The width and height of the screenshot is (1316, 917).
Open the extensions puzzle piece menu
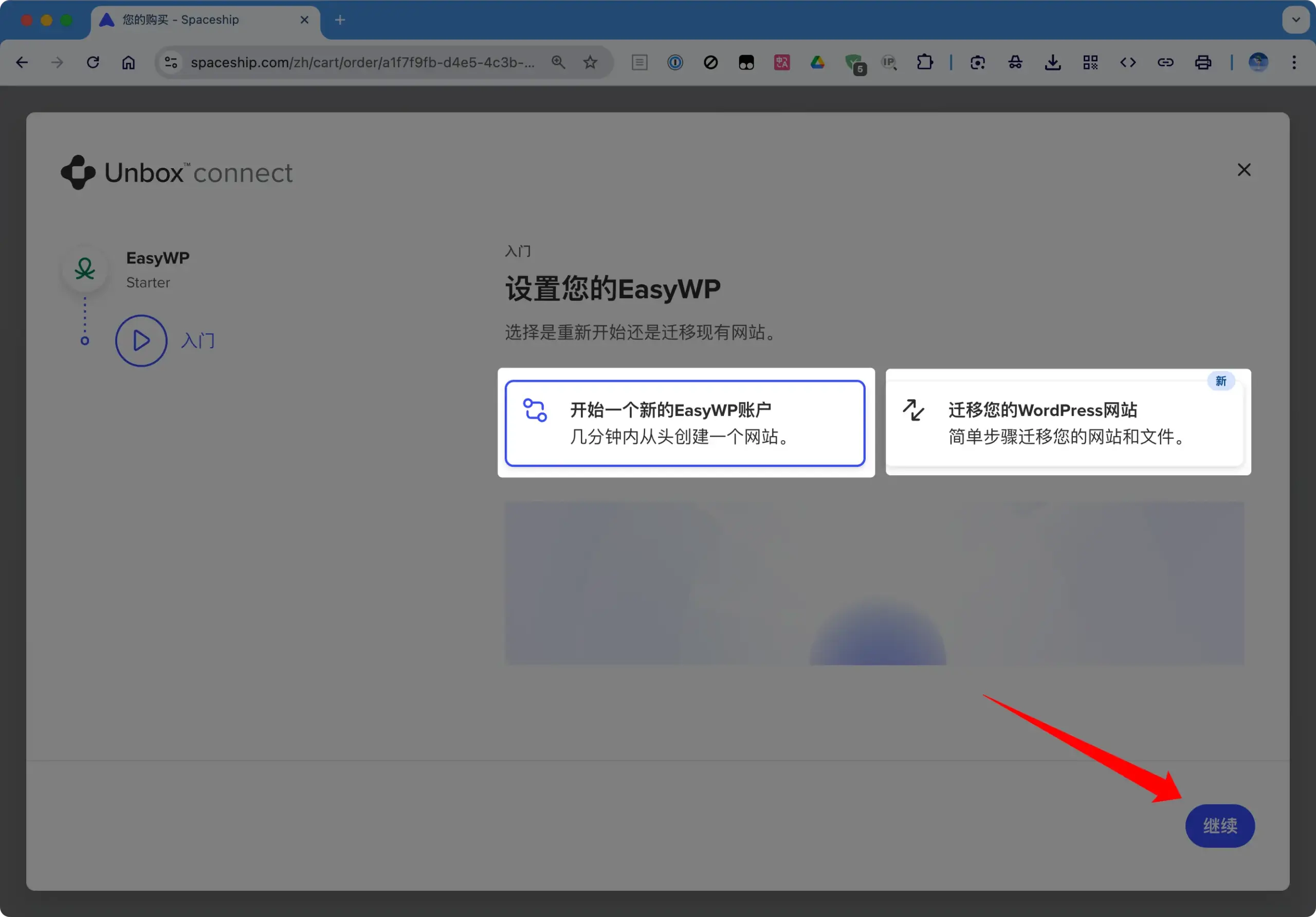tap(924, 62)
